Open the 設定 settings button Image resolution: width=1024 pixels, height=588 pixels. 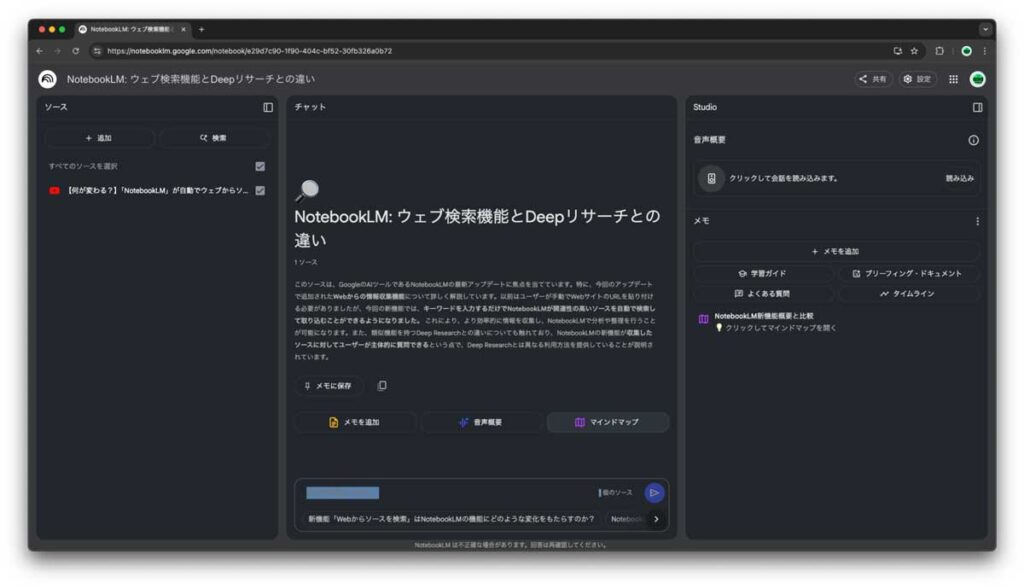(x=917, y=79)
